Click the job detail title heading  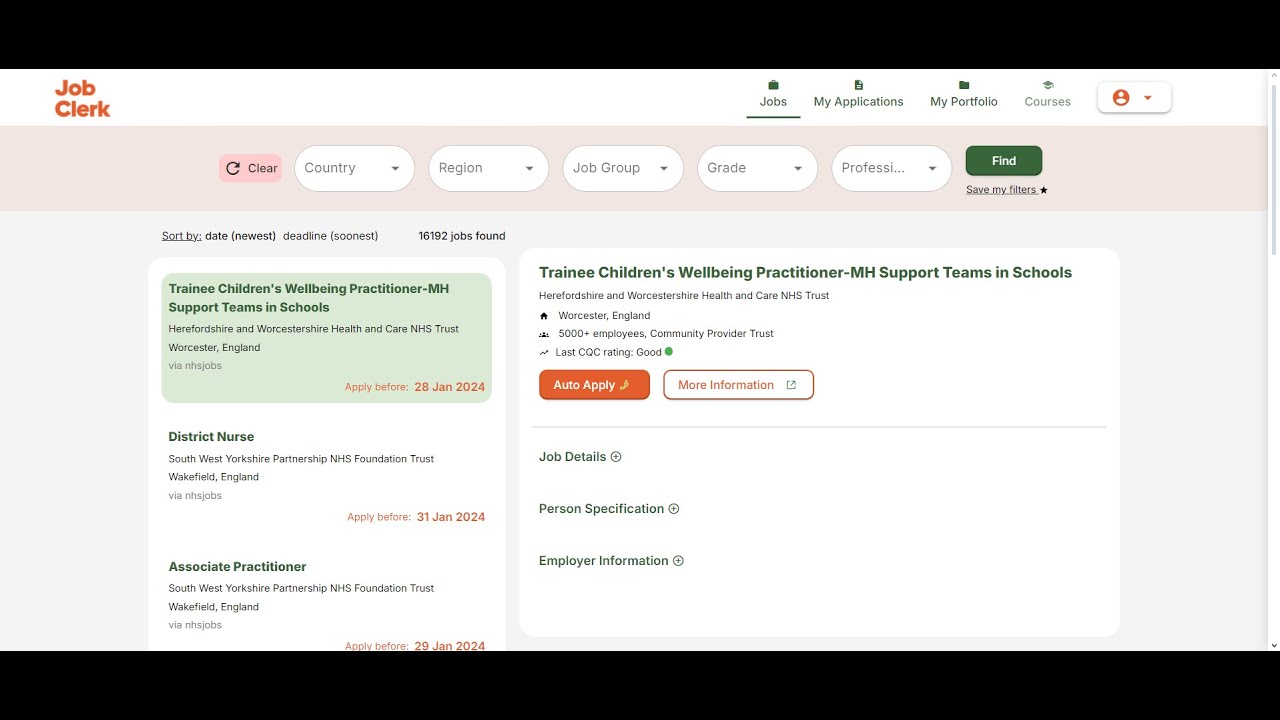(x=805, y=272)
